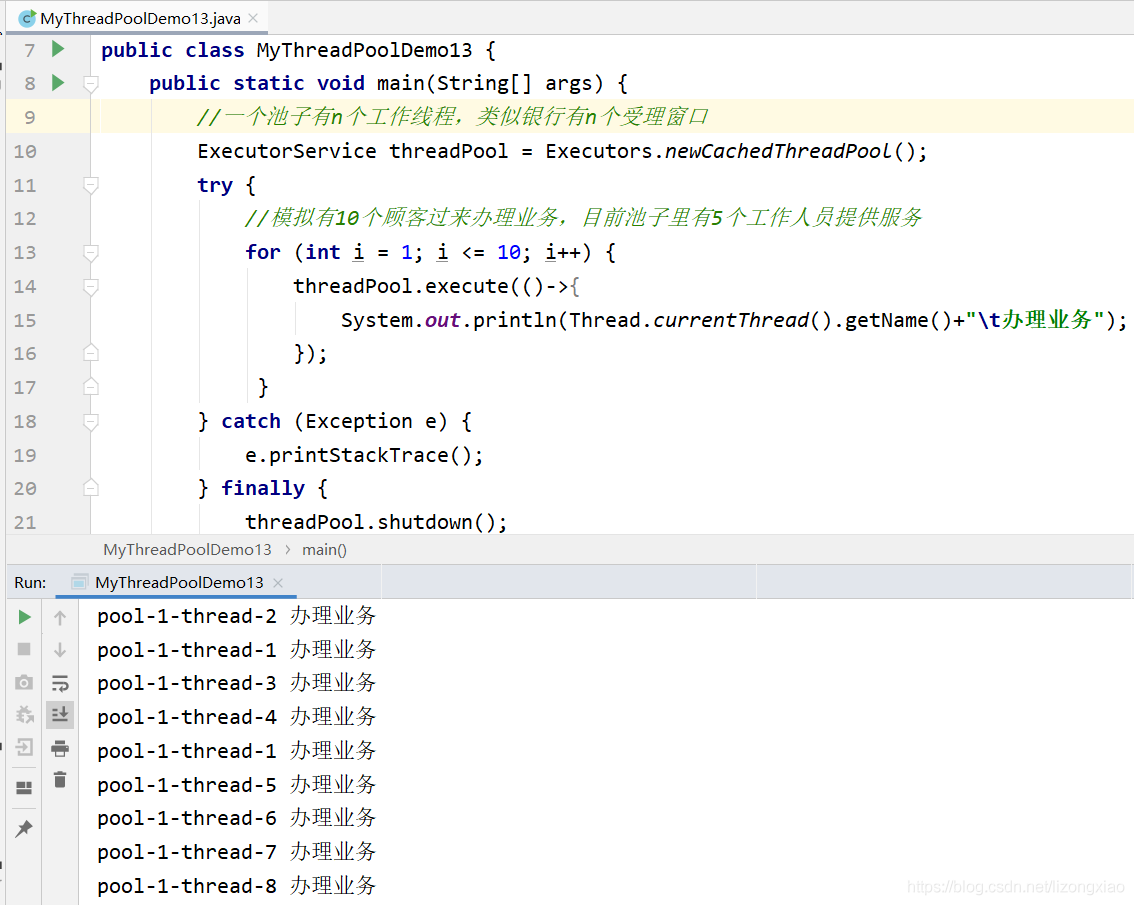Click the Stop process square icon
The image size is (1134, 905).
(25, 650)
